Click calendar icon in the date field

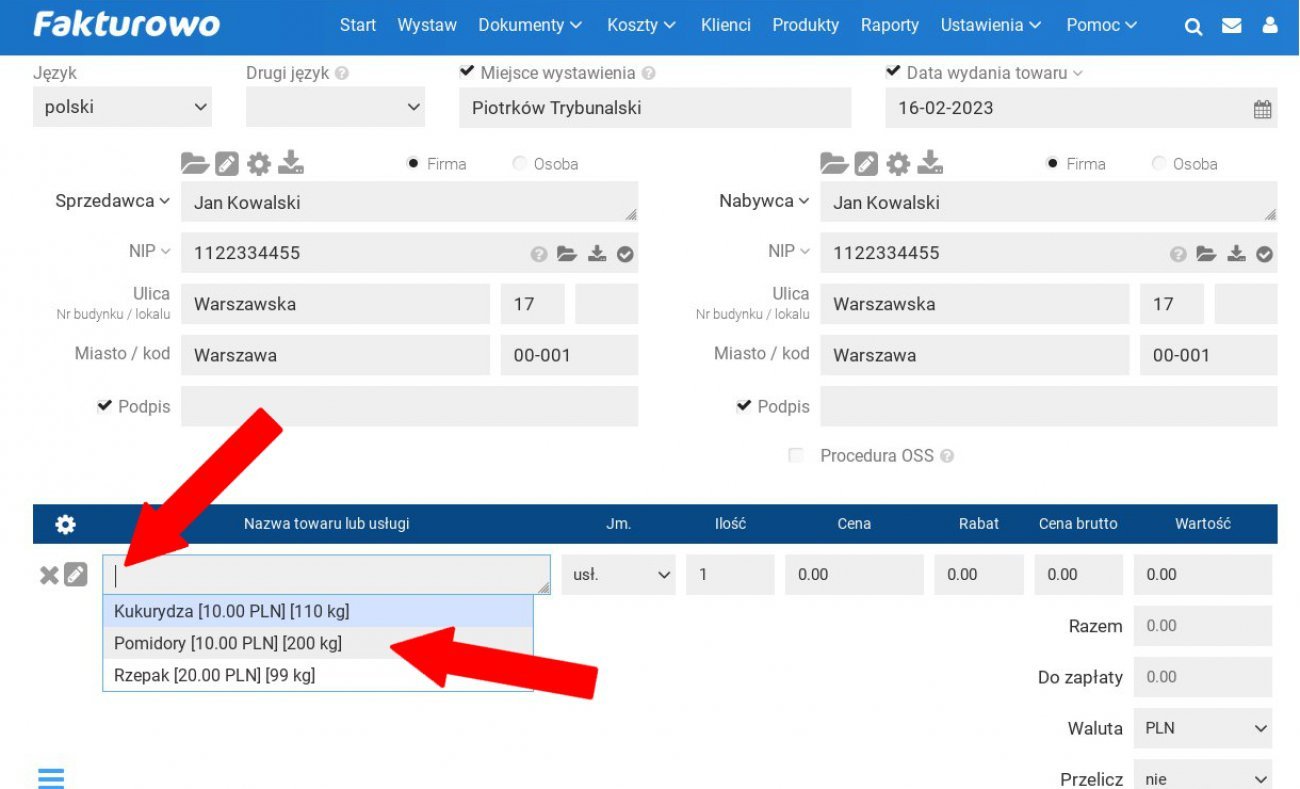tap(1262, 109)
